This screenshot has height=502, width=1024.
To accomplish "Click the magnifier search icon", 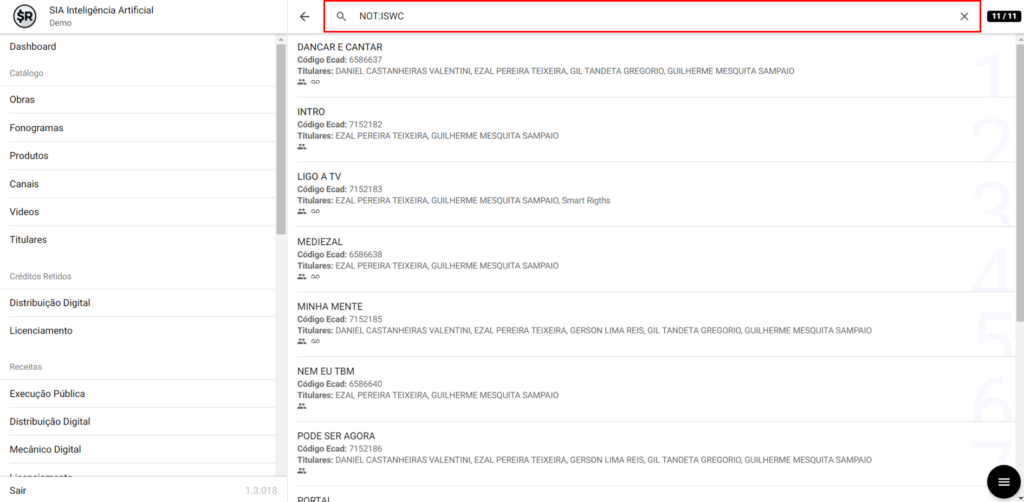I will tap(341, 17).
